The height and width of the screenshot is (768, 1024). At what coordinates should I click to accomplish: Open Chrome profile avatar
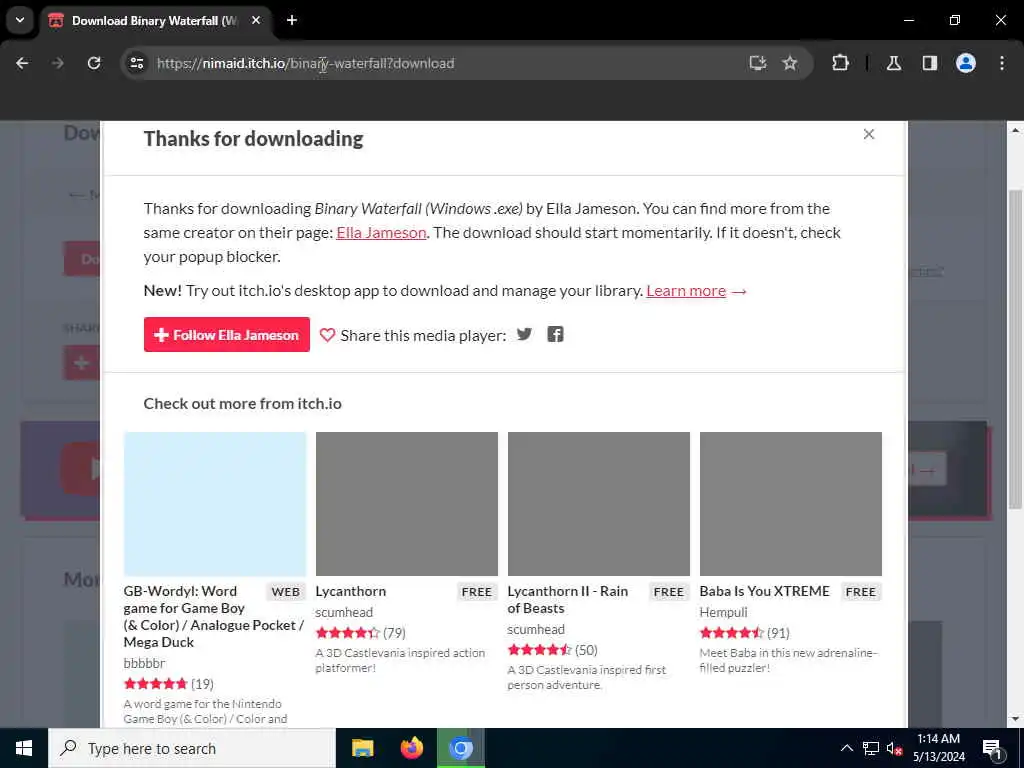[x=966, y=63]
